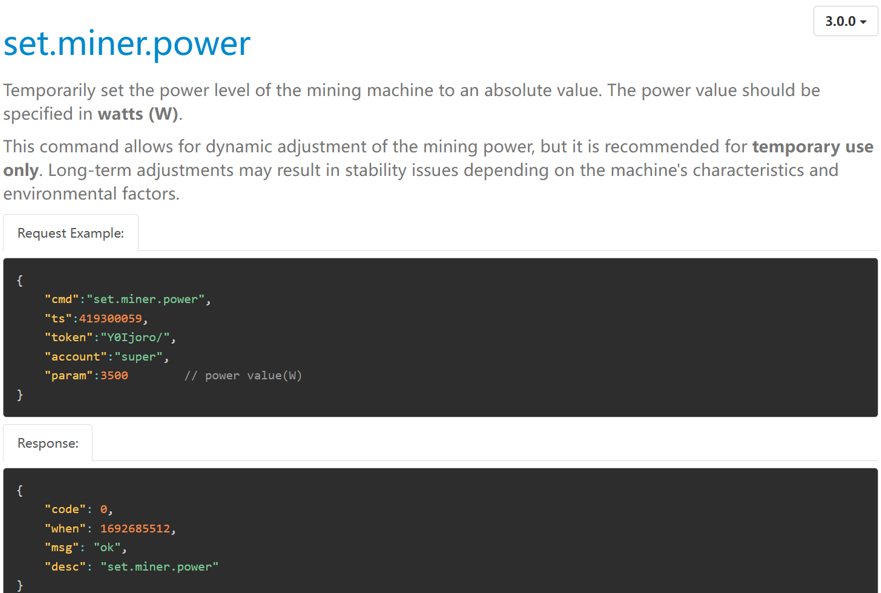The height and width of the screenshot is (593, 881).
Task: Click the ts value 419300059
Action: click(110, 319)
